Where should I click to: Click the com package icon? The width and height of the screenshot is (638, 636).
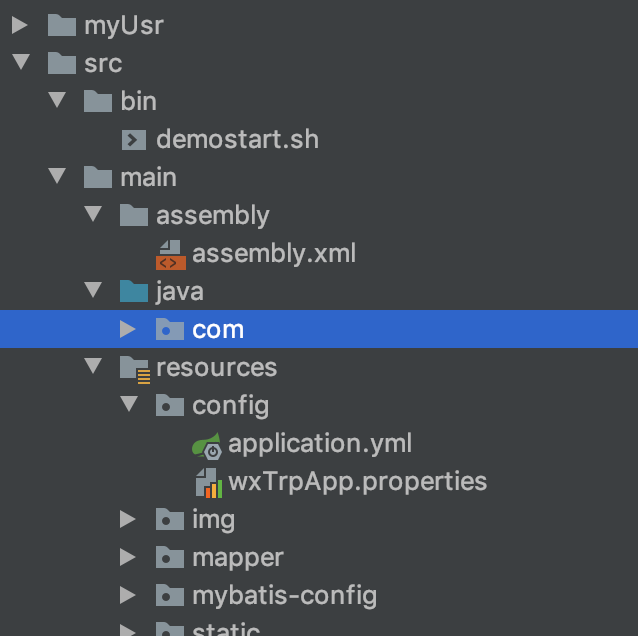(x=170, y=330)
